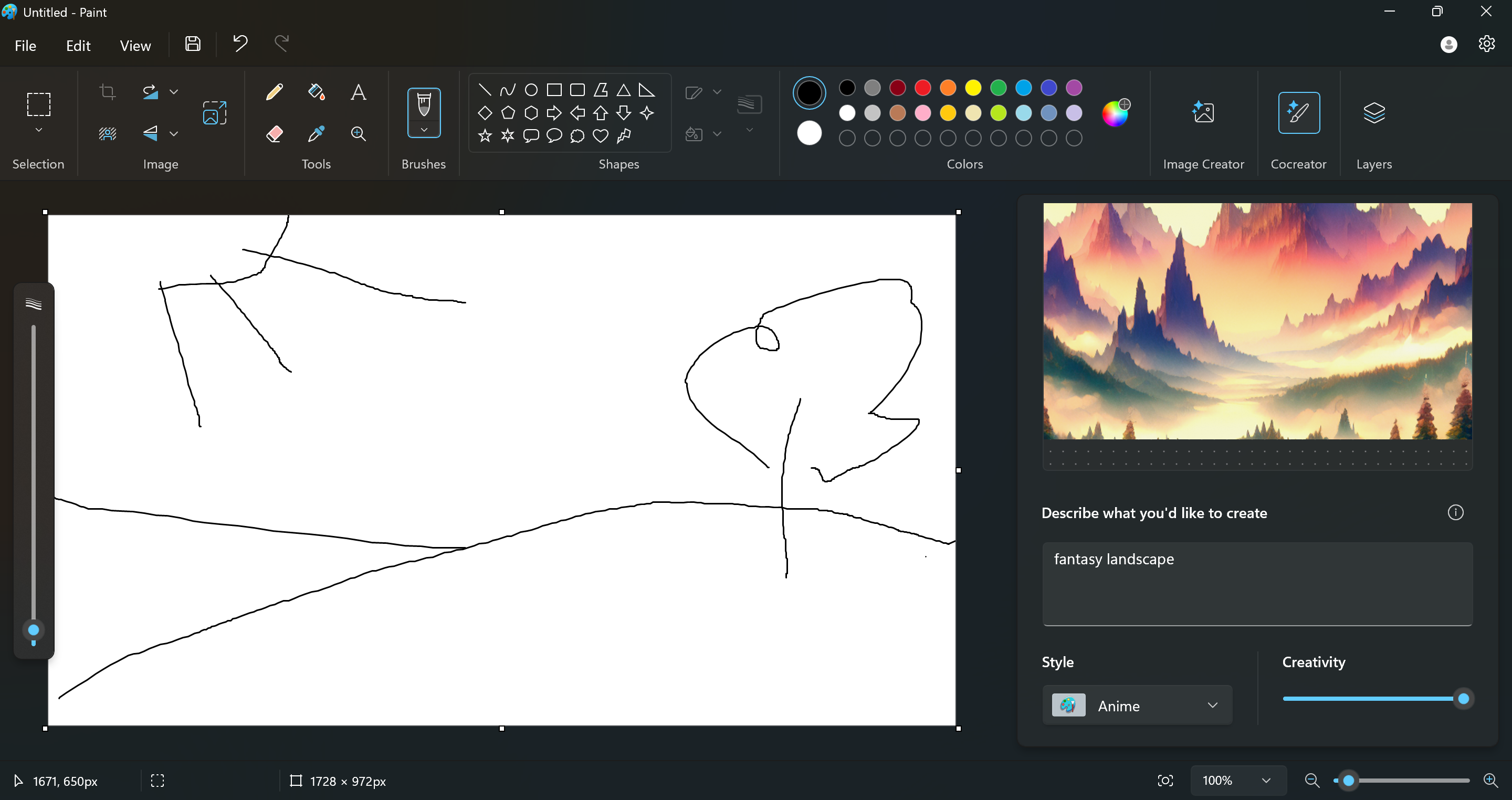Expand the 100% zoom level dropdown
Image resolution: width=1512 pixels, height=800 pixels.
(1266, 781)
